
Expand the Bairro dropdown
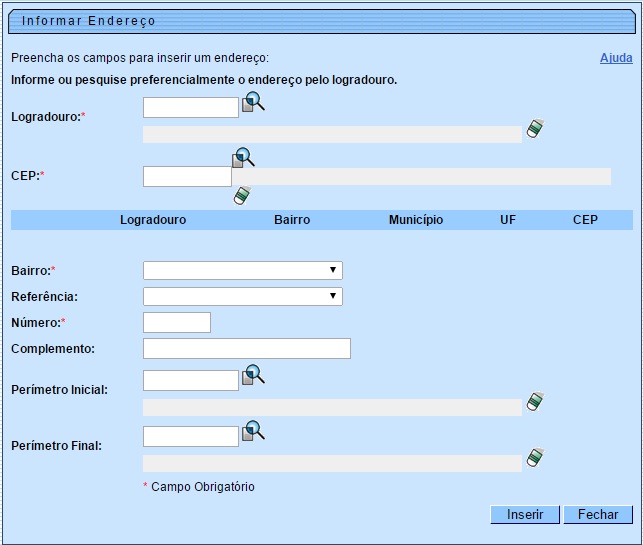[x=243, y=270]
